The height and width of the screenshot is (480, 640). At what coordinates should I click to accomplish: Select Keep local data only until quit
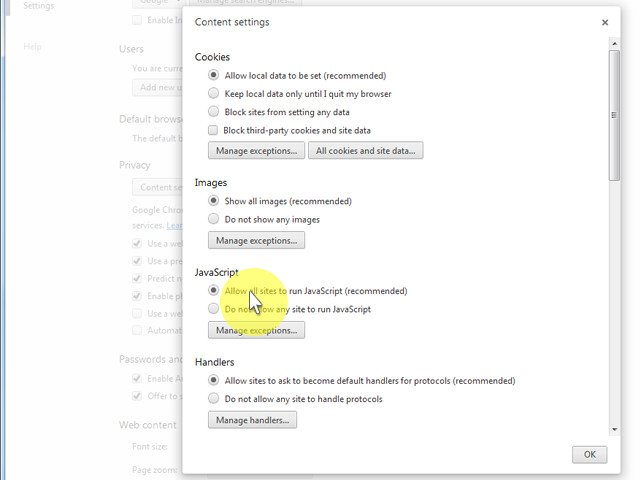point(214,94)
